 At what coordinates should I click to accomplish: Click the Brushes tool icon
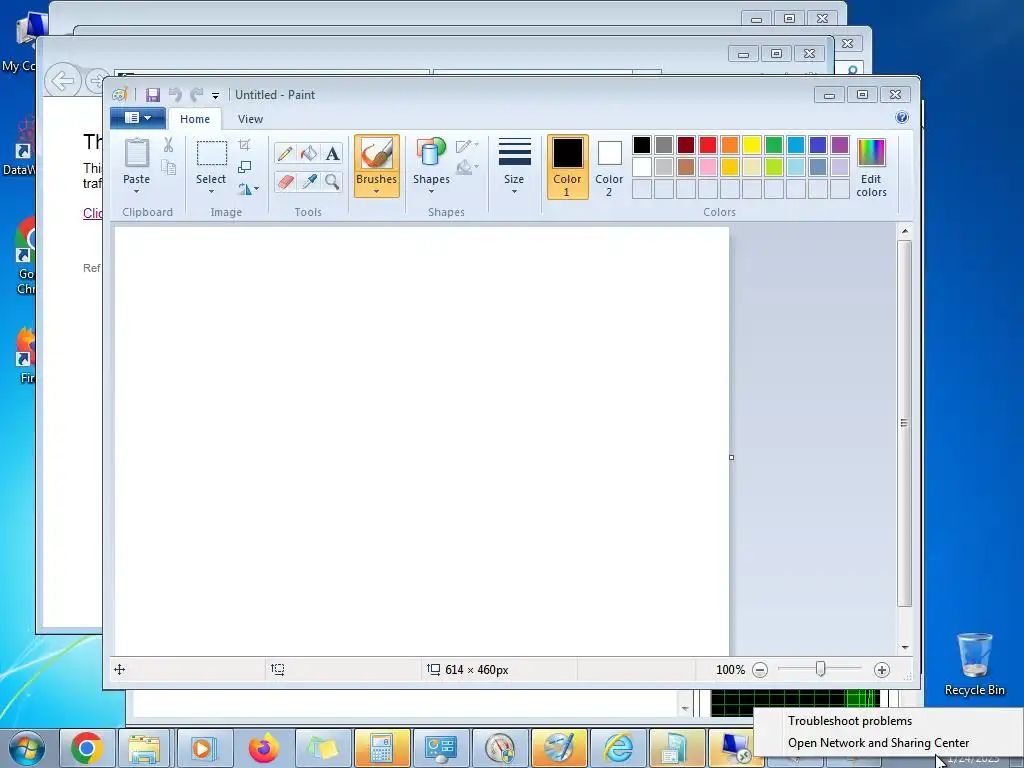(377, 154)
